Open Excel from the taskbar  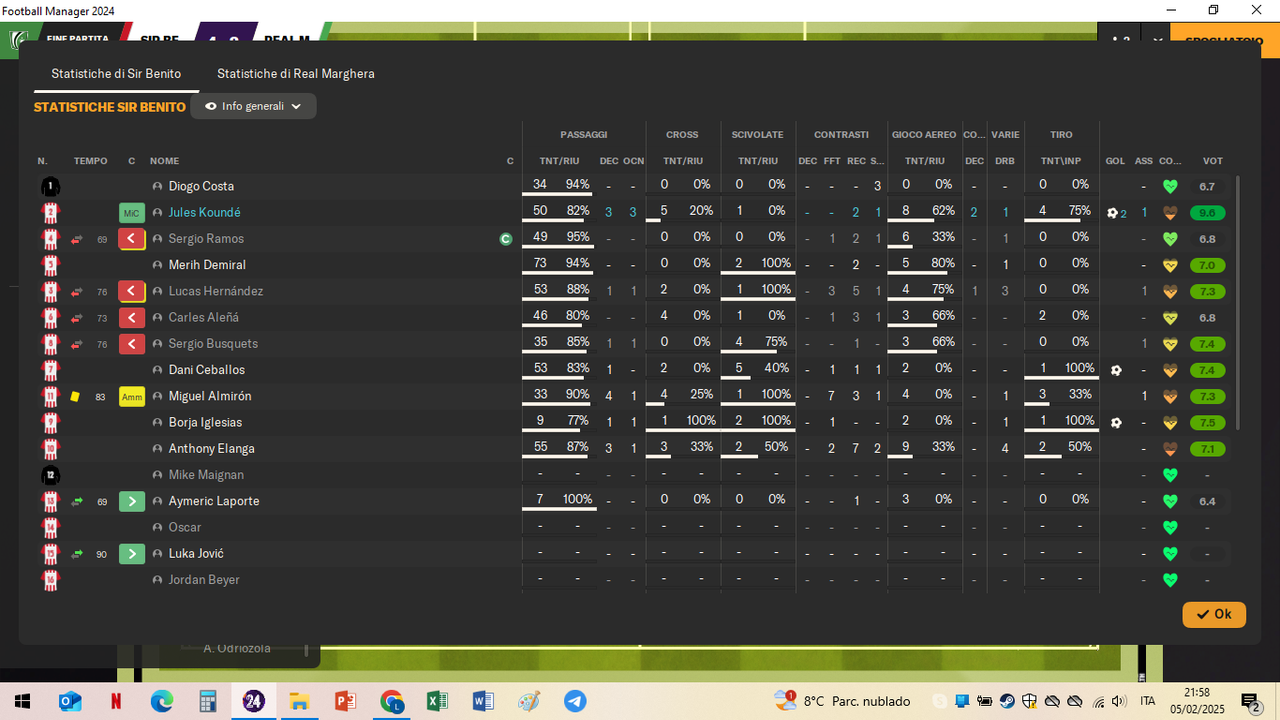pos(437,701)
